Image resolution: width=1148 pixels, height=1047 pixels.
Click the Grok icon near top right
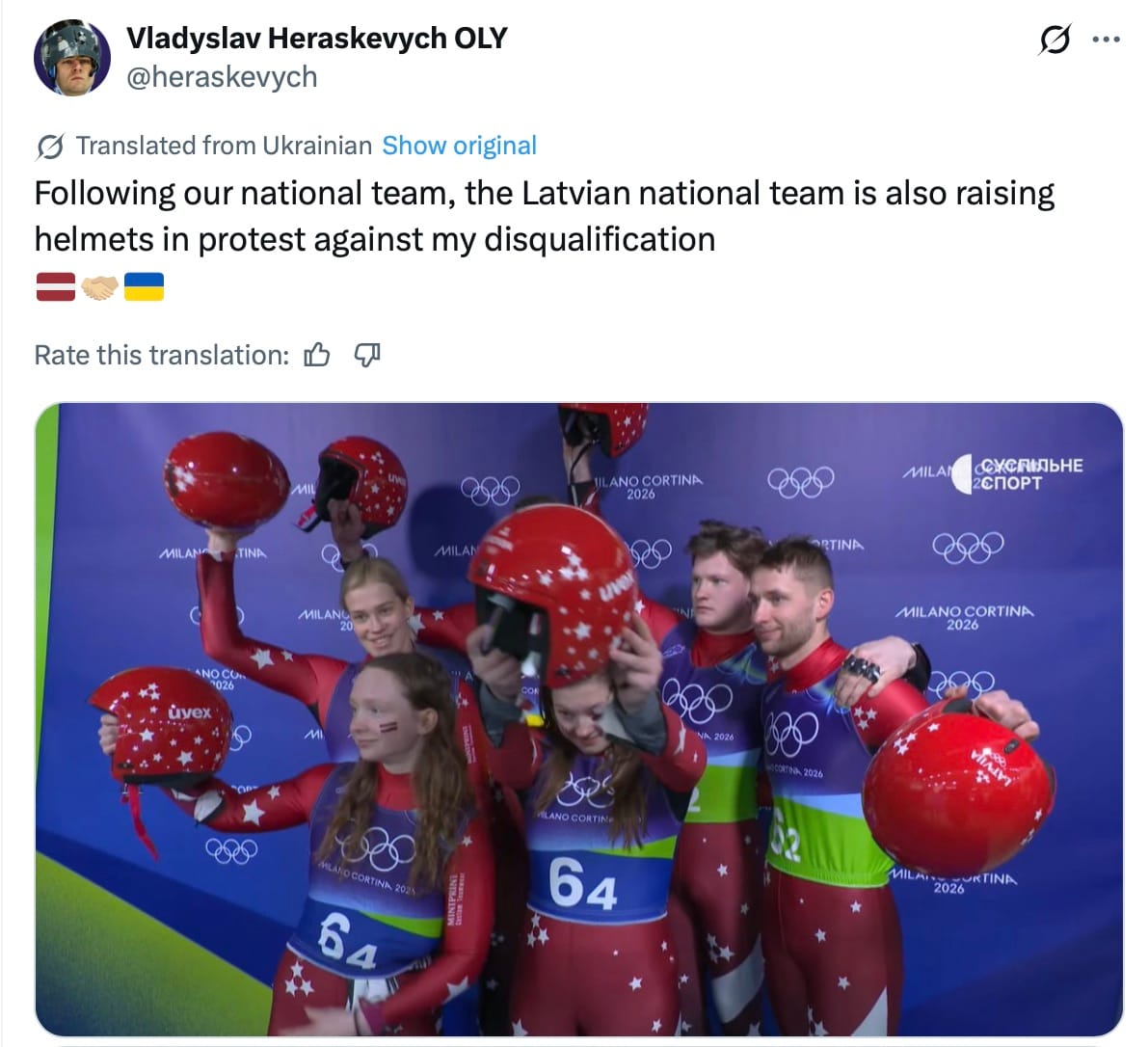tap(1055, 39)
